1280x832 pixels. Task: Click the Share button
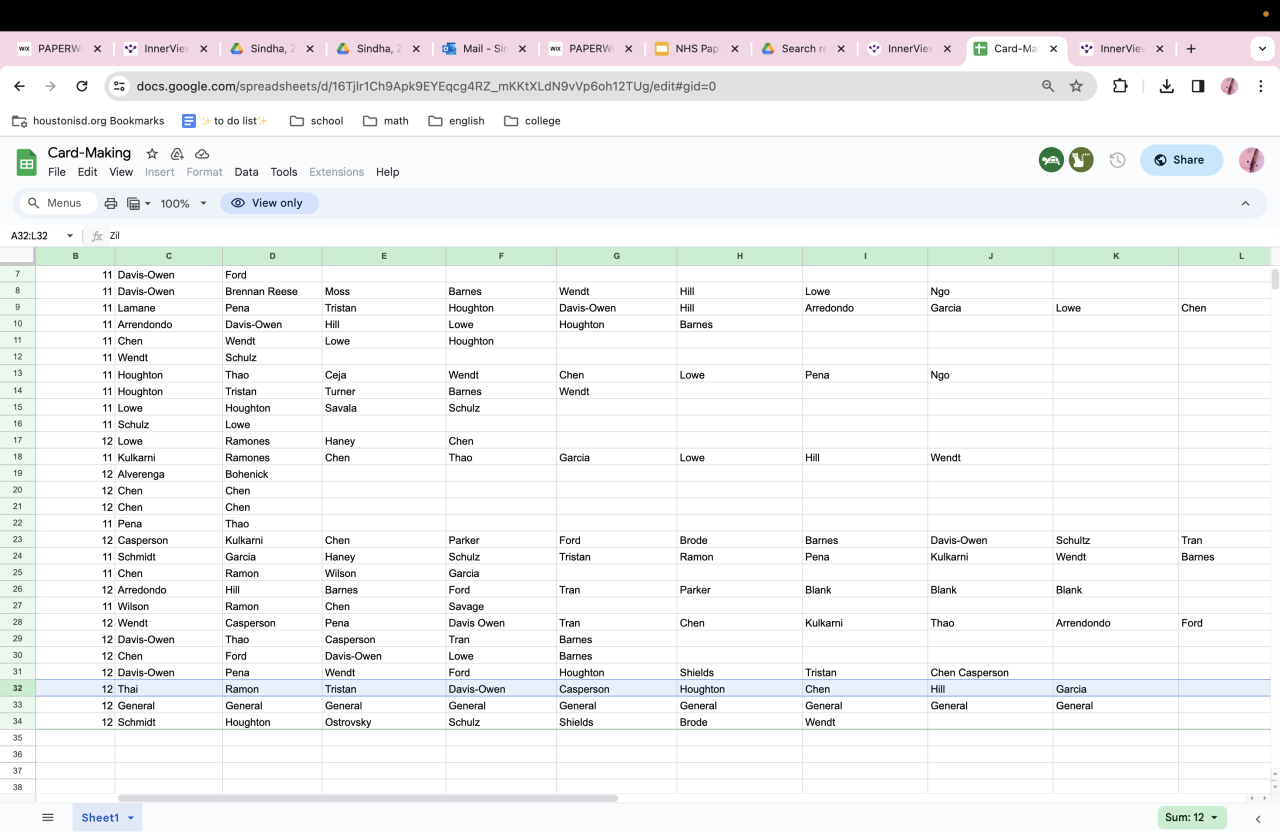pyautogui.click(x=1180, y=160)
